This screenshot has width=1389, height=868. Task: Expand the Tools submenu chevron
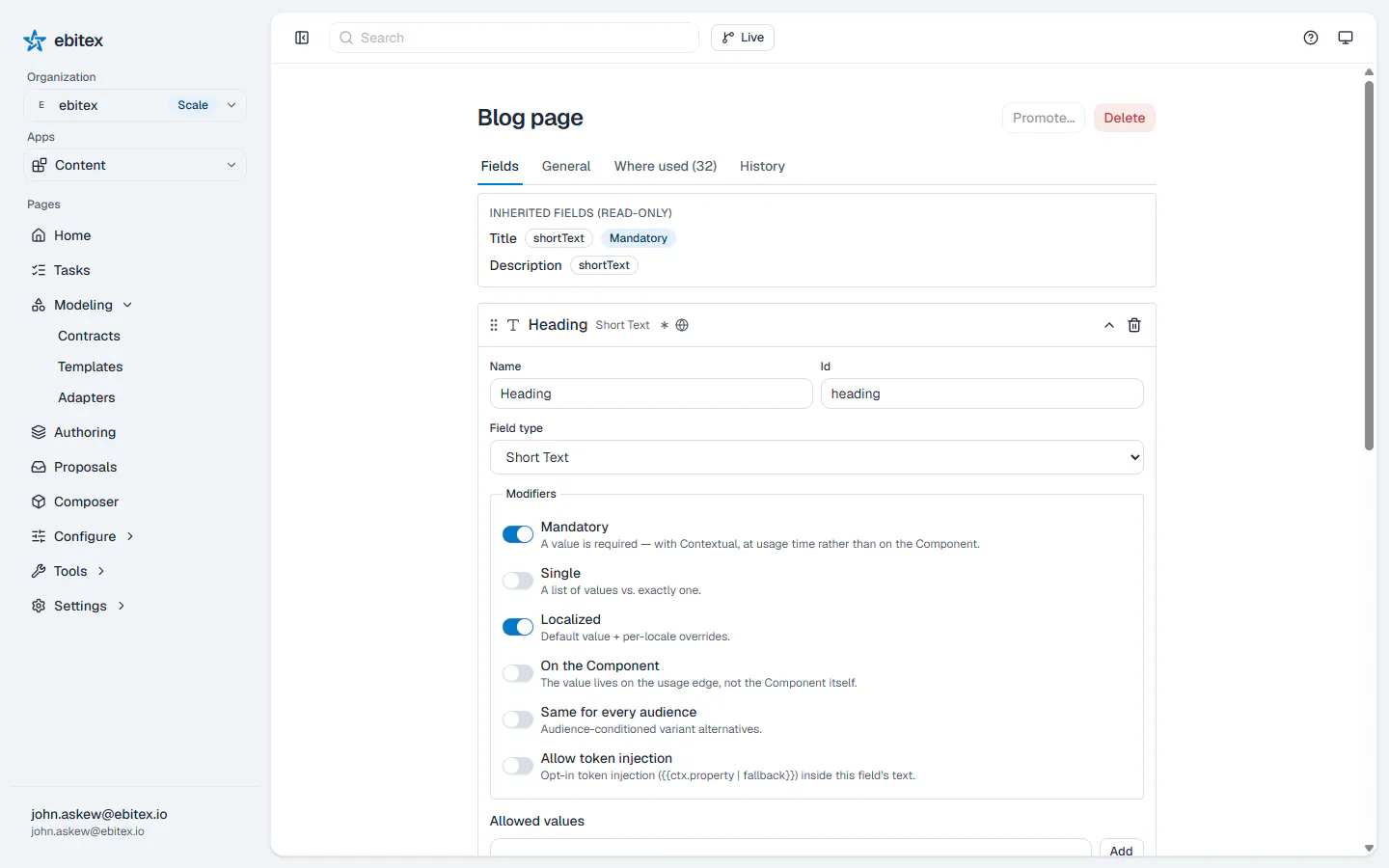point(101,571)
